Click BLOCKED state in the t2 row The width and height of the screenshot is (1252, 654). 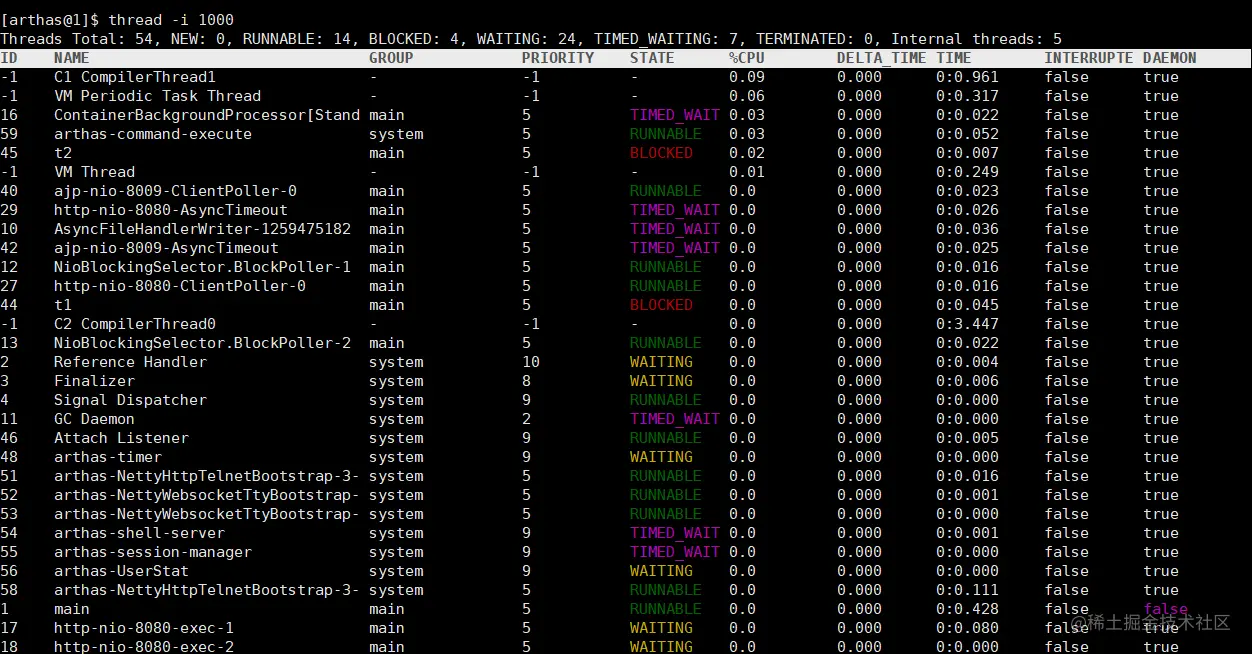[661, 152]
